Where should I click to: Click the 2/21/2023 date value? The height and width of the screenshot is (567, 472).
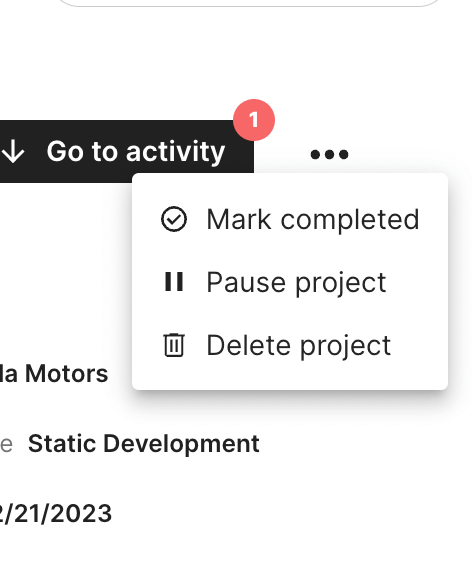point(56,513)
